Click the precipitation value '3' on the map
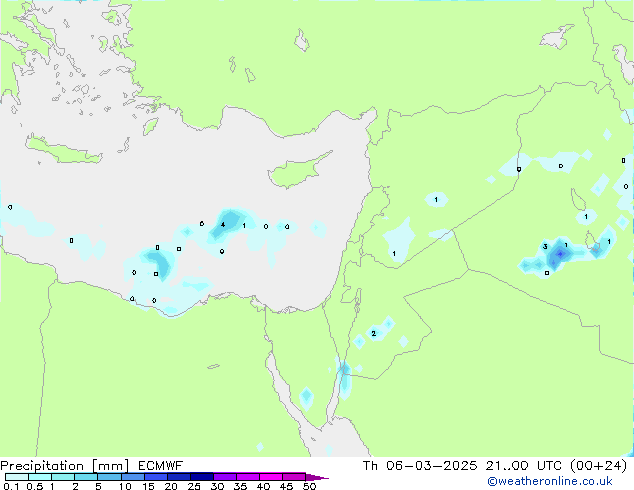634x490 pixels. pos(545,247)
